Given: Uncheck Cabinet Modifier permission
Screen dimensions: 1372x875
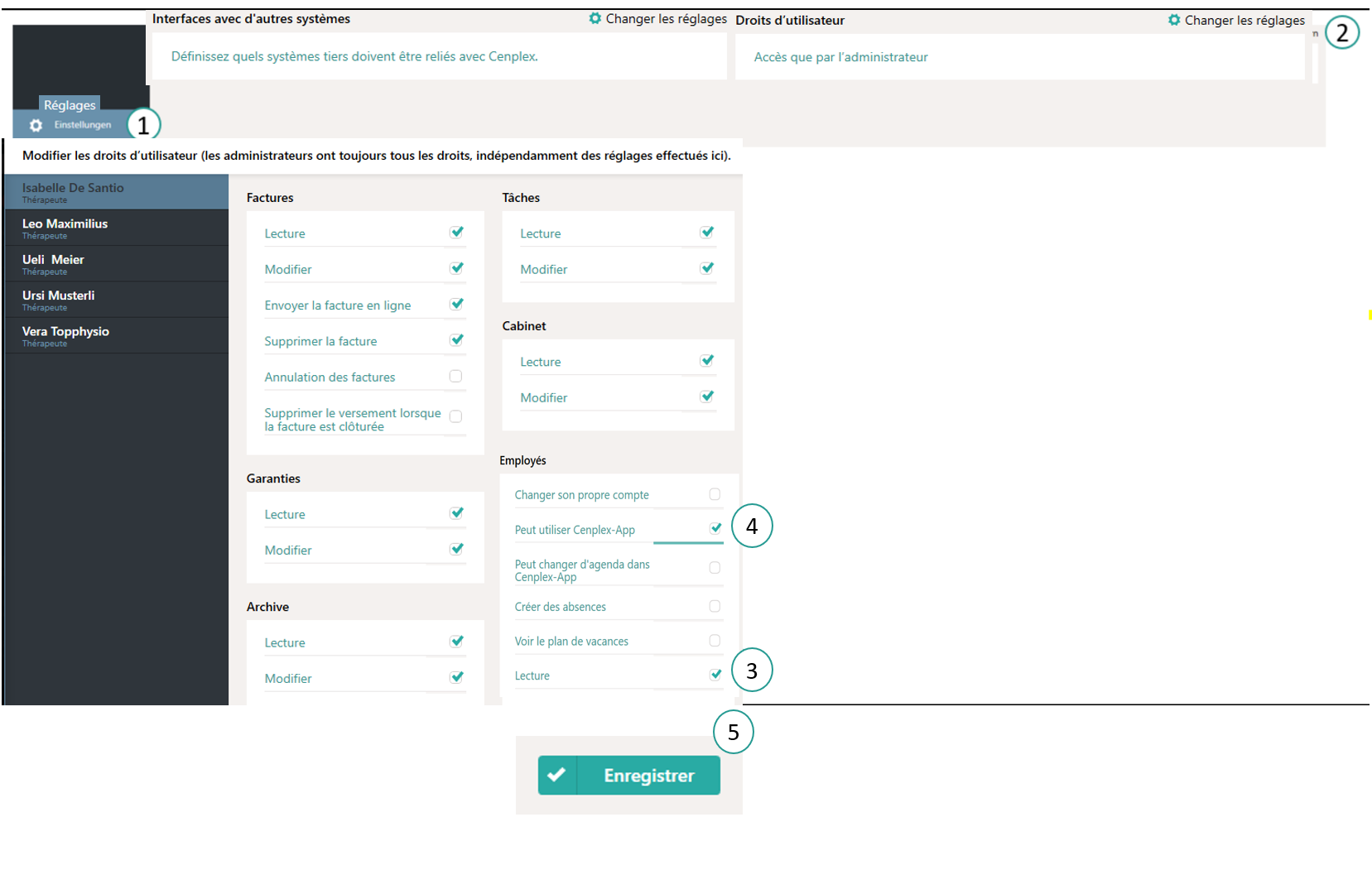Looking at the screenshot, I should tap(706, 397).
